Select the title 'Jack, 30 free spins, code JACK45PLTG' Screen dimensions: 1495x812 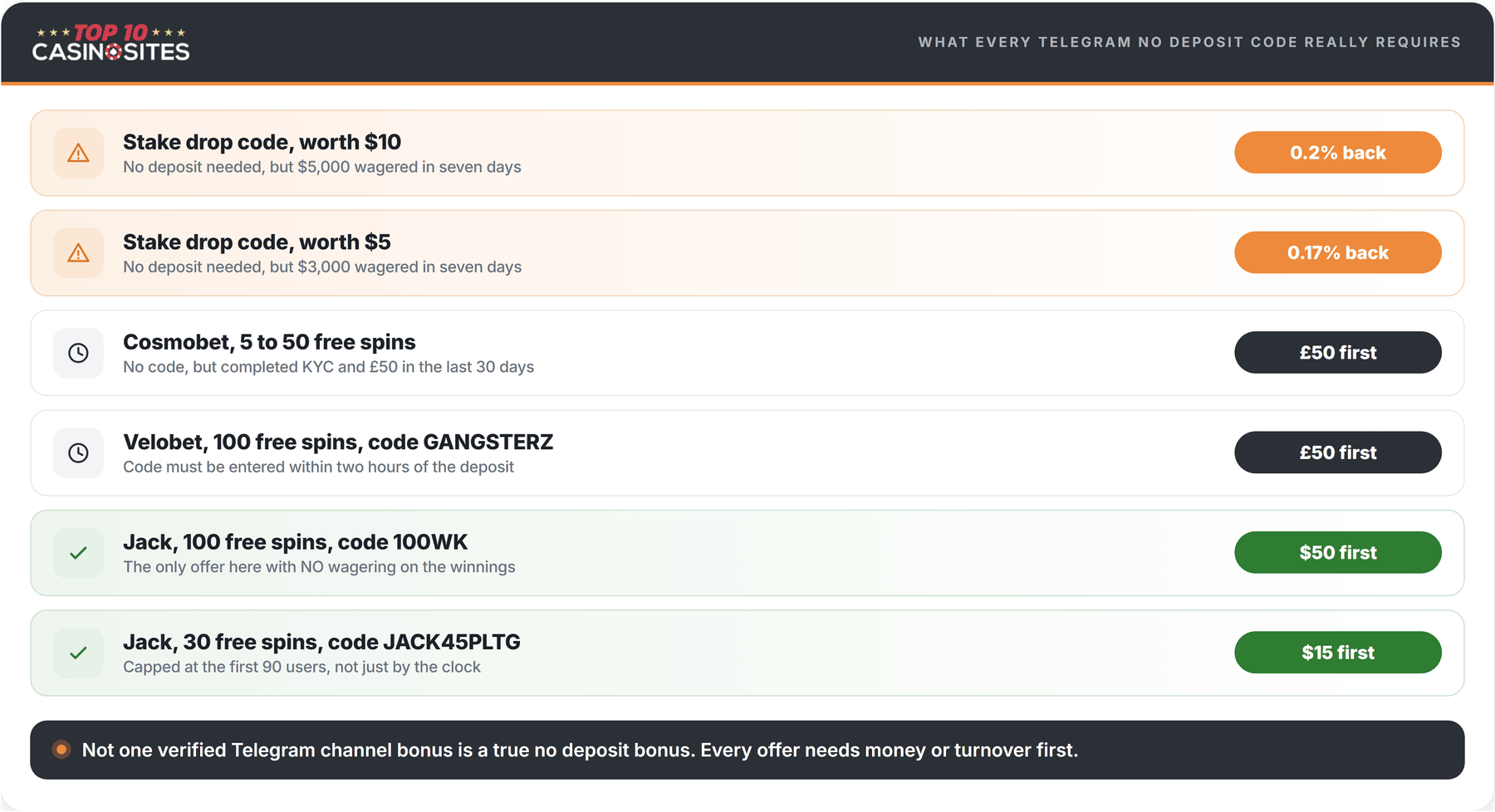click(321, 643)
